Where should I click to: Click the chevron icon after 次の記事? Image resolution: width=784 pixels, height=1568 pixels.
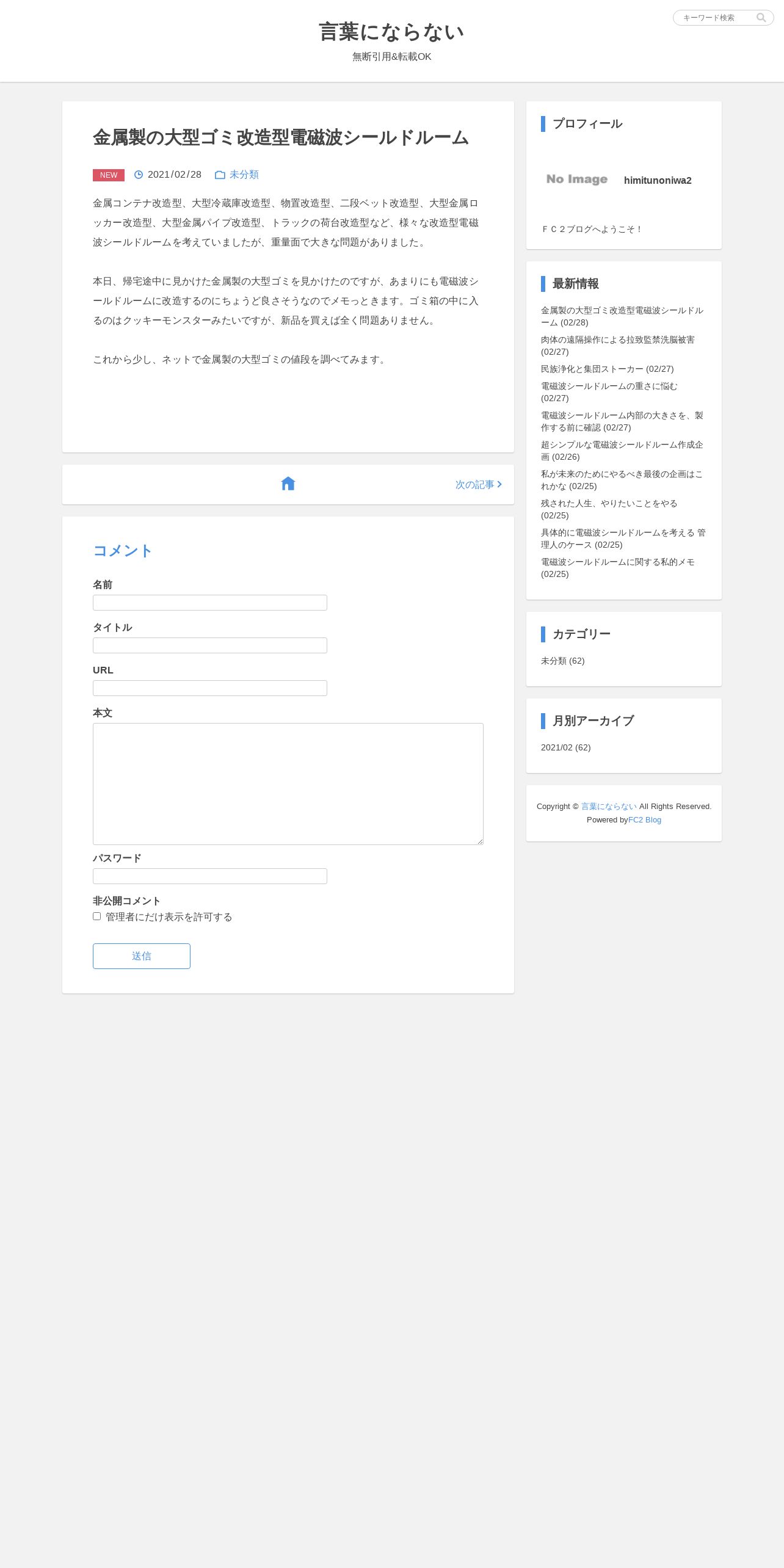pyautogui.click(x=499, y=484)
